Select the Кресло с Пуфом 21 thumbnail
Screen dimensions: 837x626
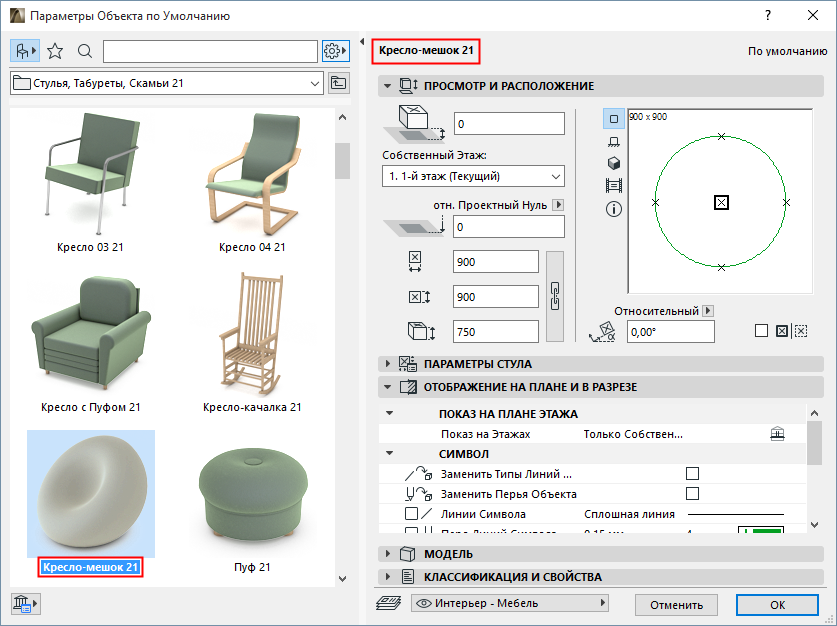(91, 333)
